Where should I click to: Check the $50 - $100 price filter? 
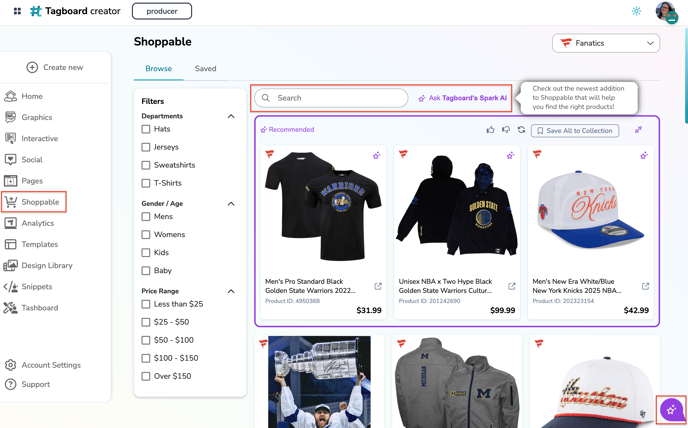coord(146,340)
